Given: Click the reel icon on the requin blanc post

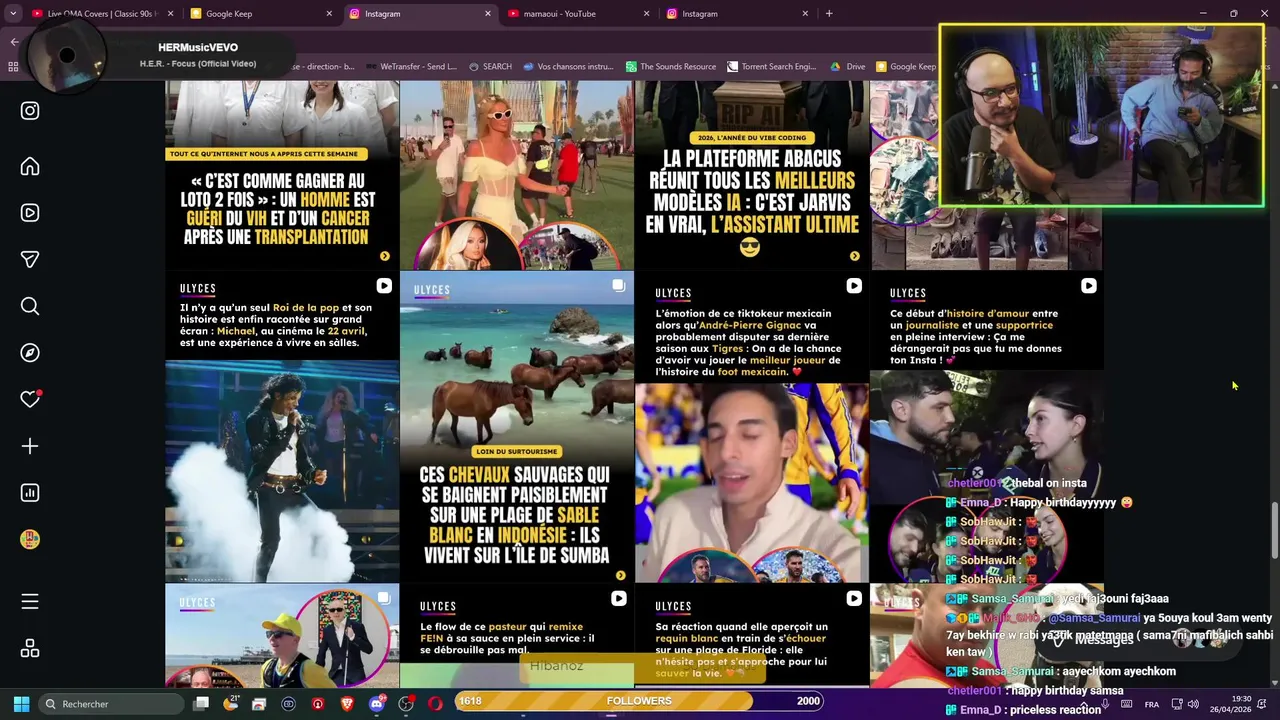Looking at the screenshot, I should point(854,598).
